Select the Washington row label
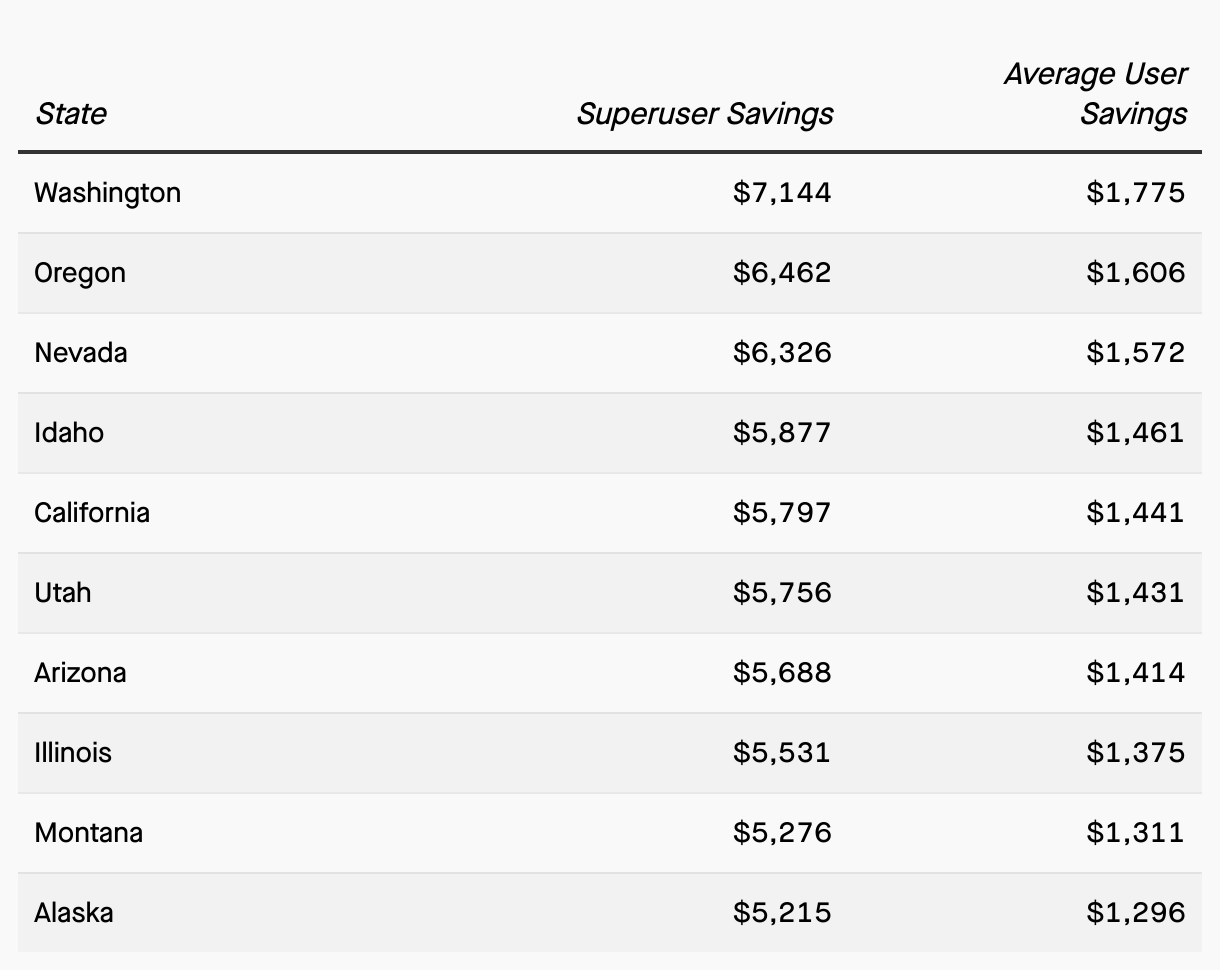The width and height of the screenshot is (1220, 970). pos(107,193)
